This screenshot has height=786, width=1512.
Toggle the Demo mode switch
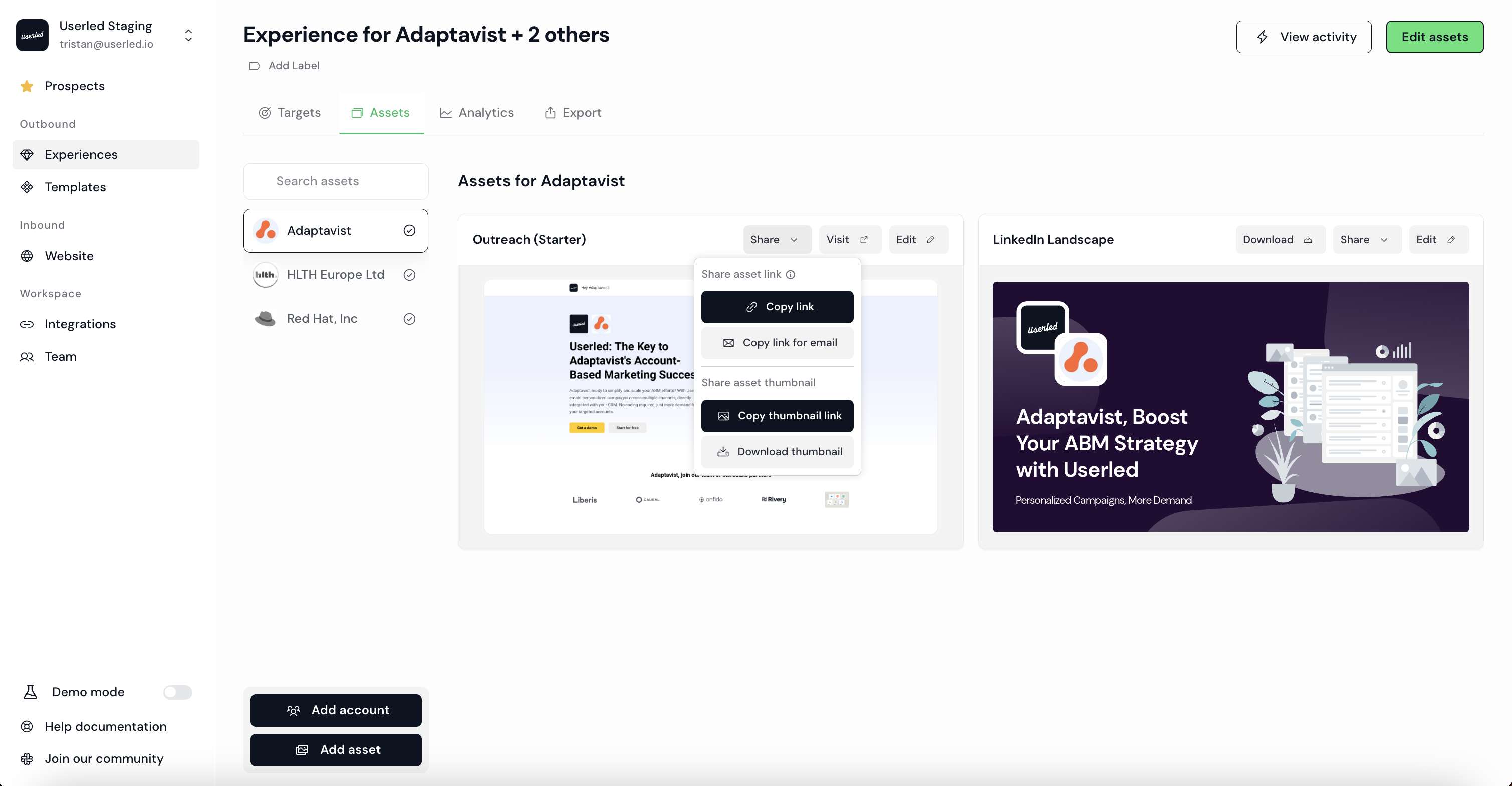pyautogui.click(x=177, y=692)
